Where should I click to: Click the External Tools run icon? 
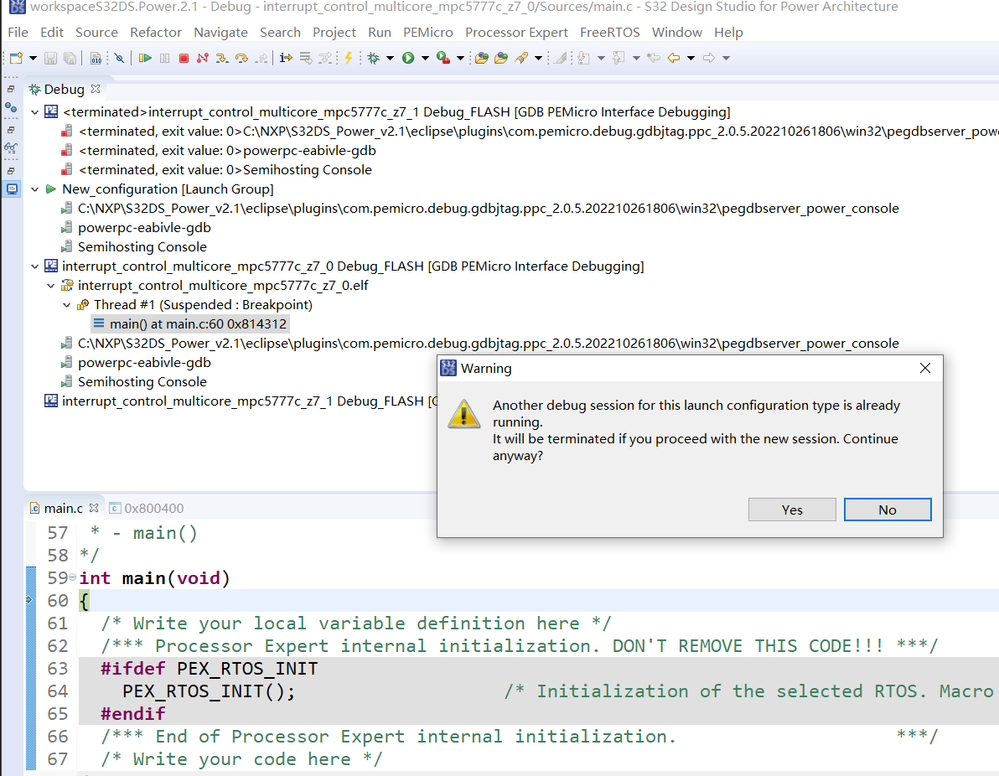pos(443,58)
